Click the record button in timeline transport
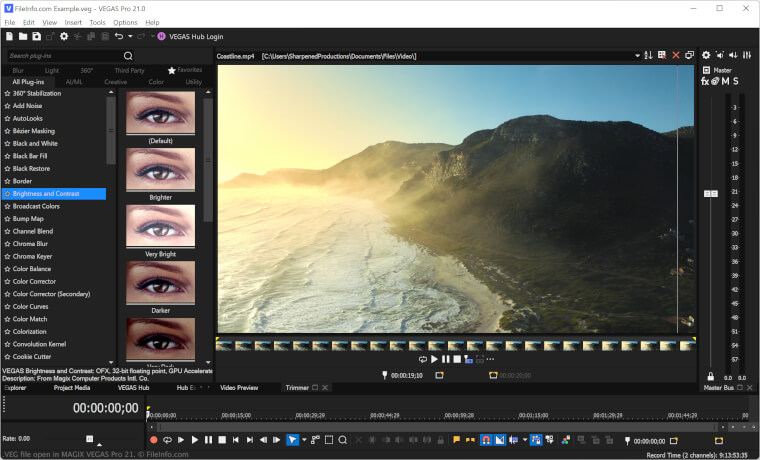760x460 pixels. tap(153, 440)
